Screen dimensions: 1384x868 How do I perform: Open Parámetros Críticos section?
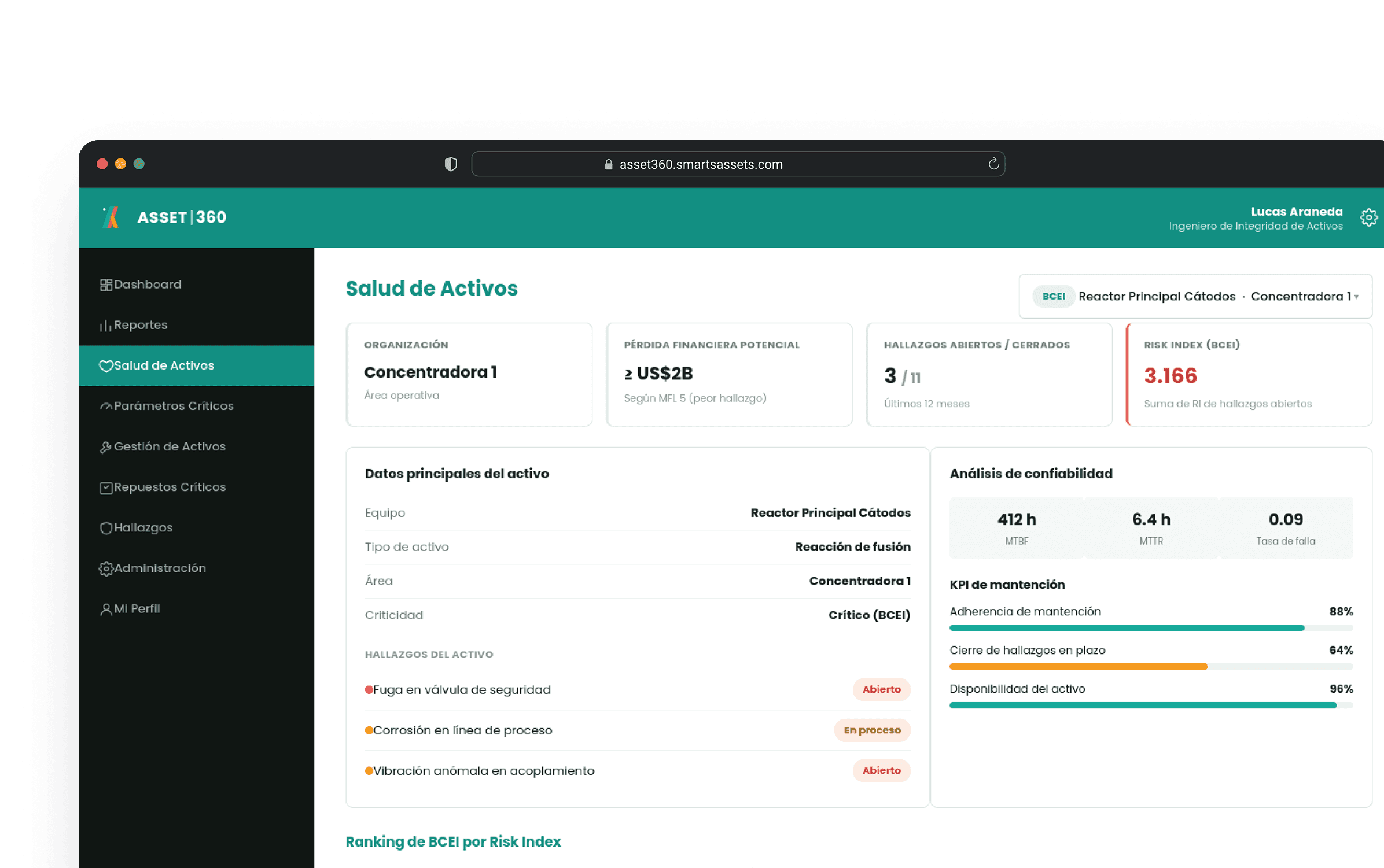coord(196,406)
